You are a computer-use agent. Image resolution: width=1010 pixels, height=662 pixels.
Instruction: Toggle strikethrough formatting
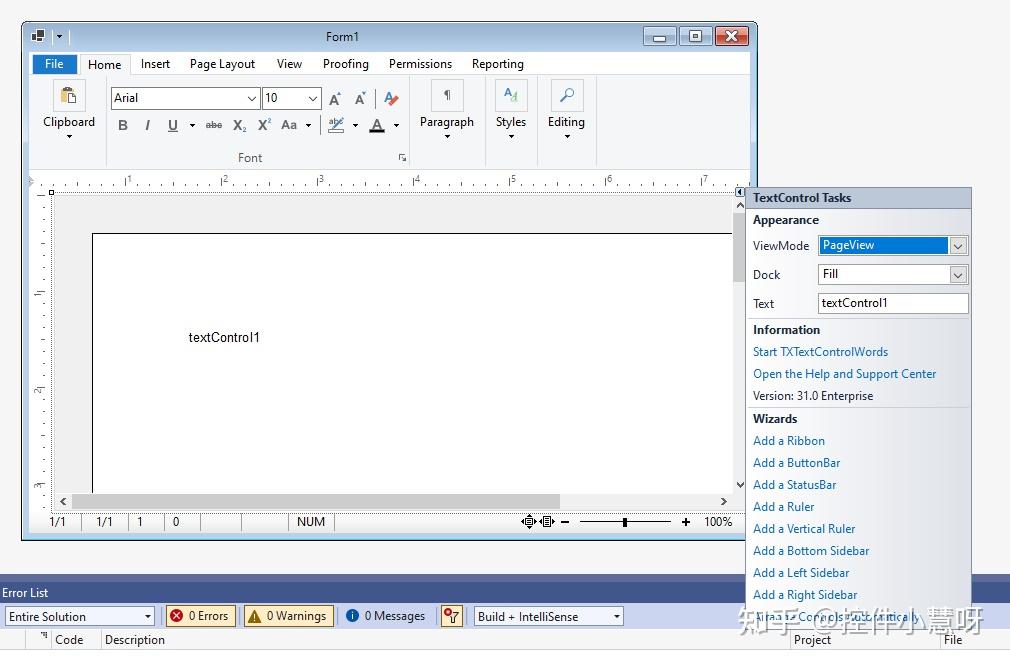coord(213,125)
